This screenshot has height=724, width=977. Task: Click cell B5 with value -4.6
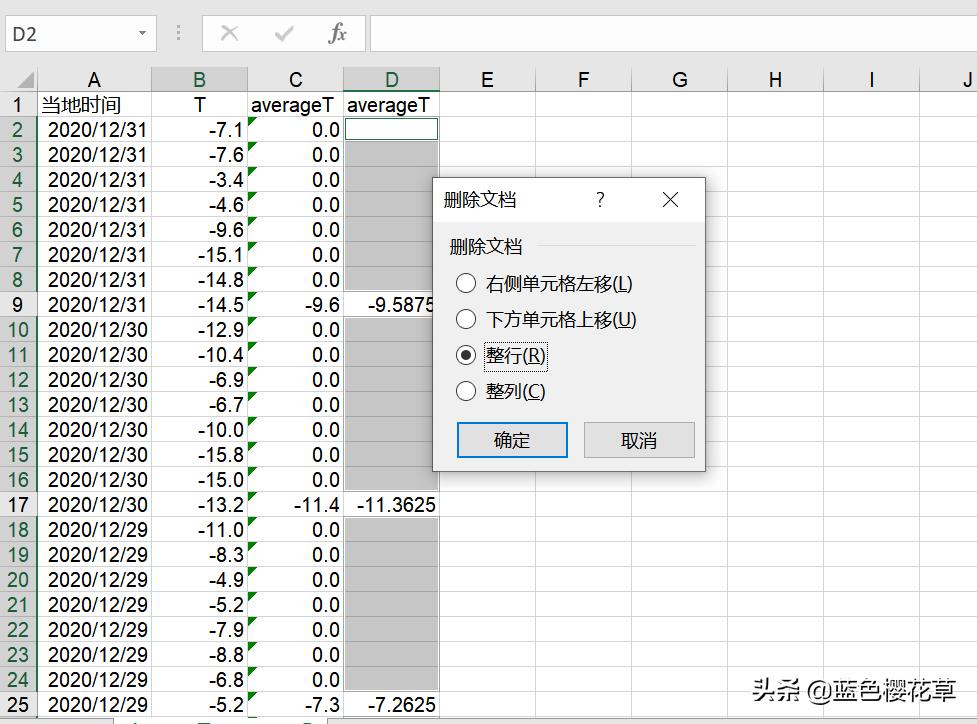(199, 205)
